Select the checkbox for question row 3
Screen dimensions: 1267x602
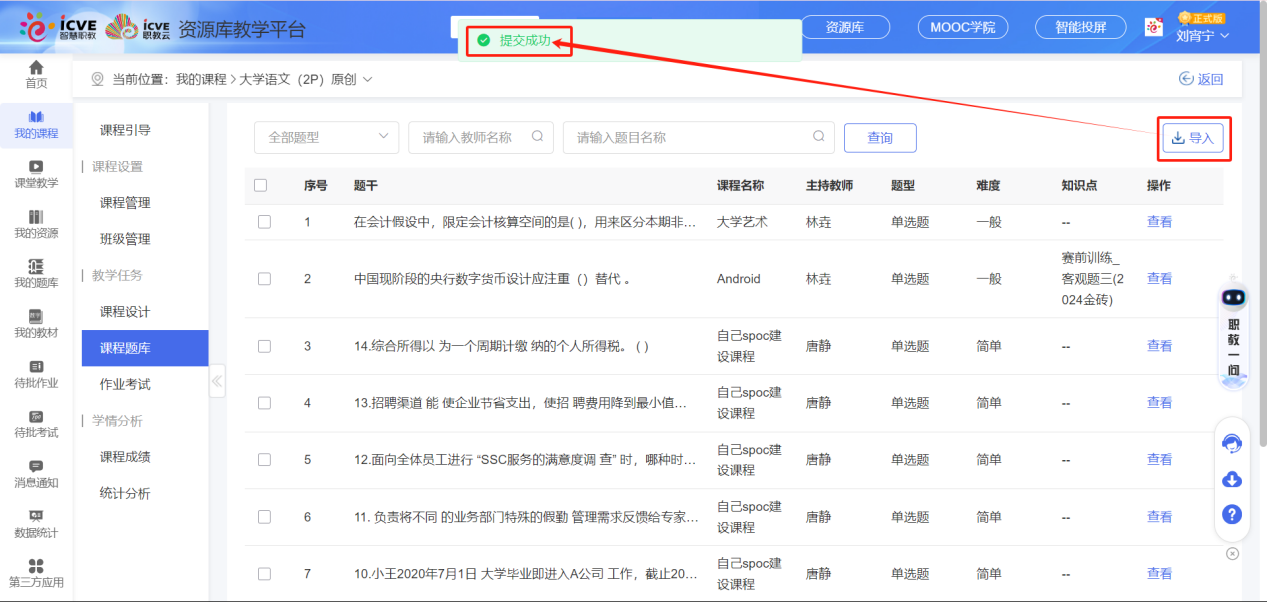[264, 346]
